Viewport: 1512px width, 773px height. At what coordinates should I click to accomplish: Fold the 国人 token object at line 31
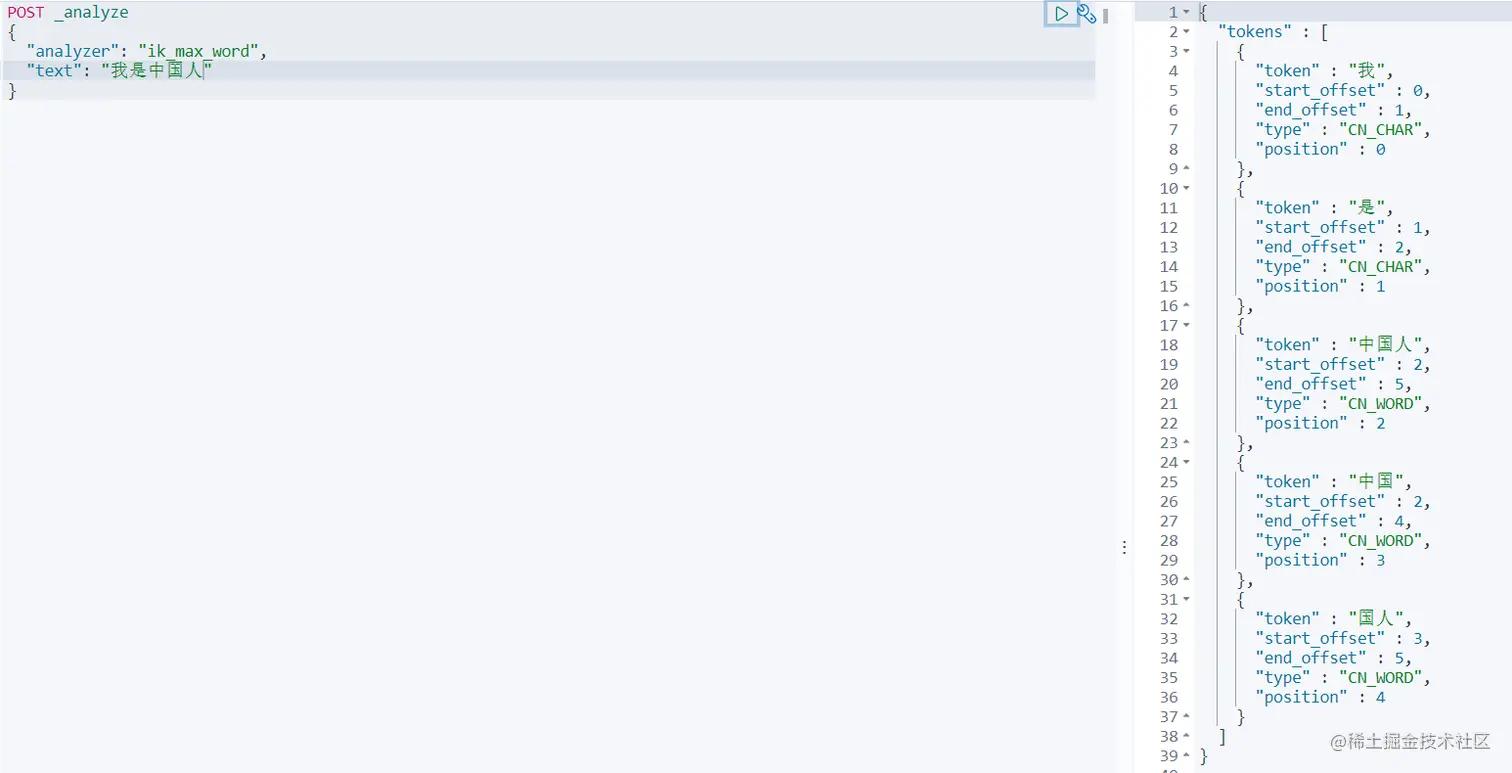pyautogui.click(x=1187, y=599)
